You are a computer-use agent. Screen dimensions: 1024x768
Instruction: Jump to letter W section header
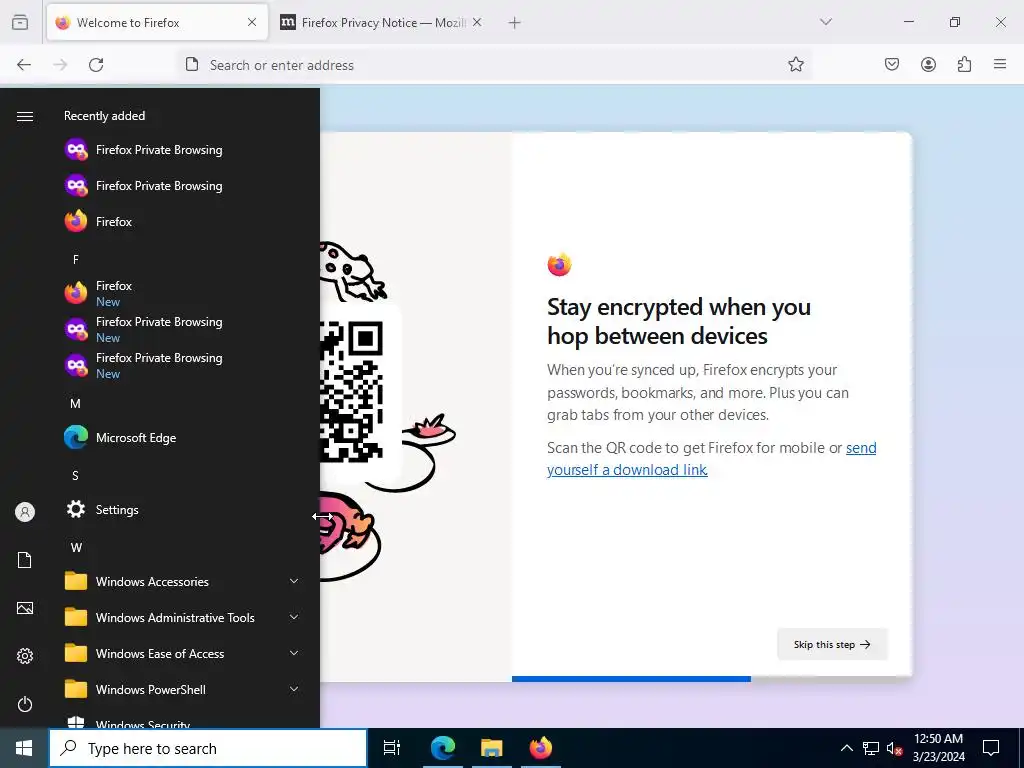(x=76, y=548)
